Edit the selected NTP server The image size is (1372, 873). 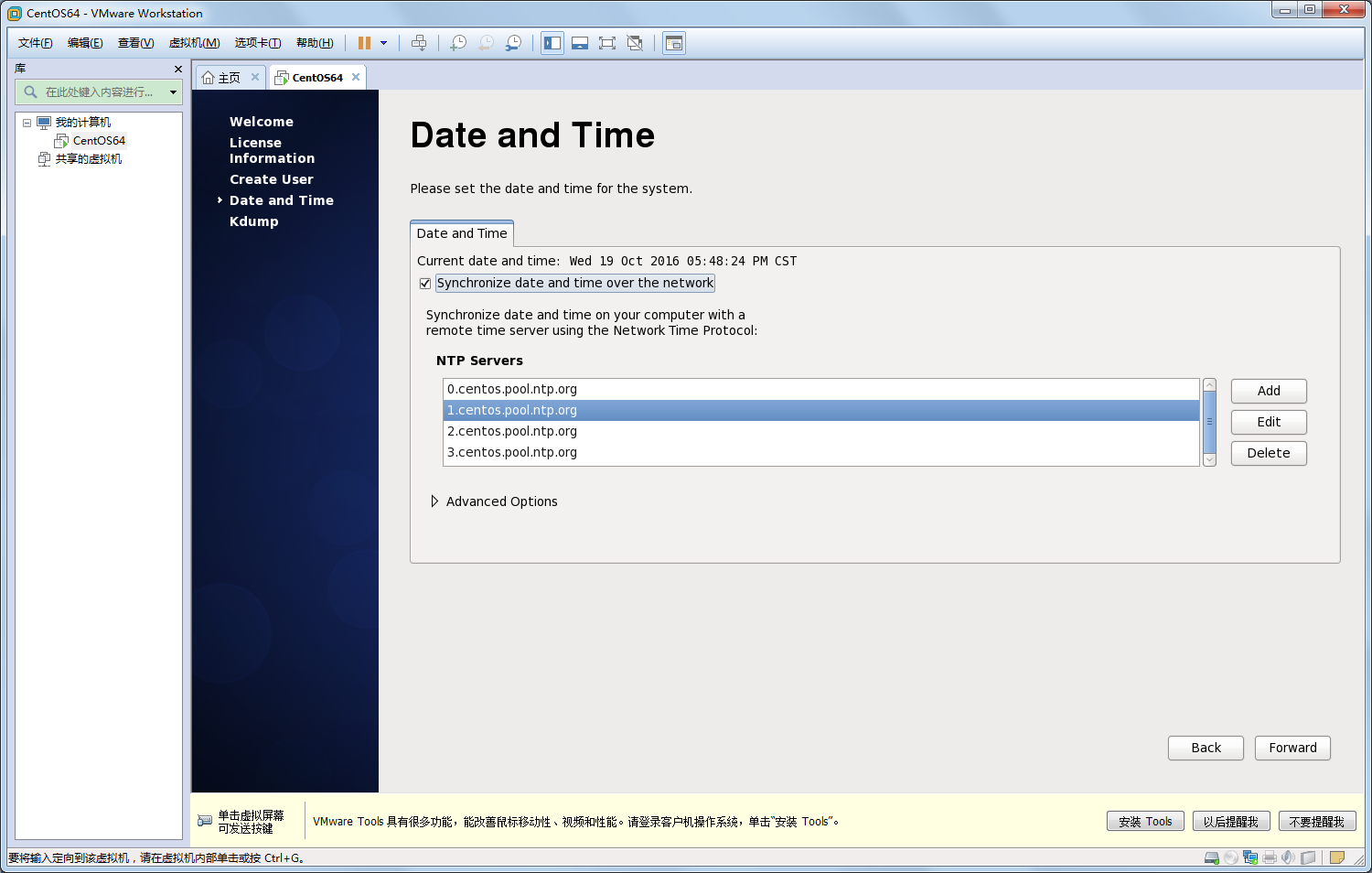pyautogui.click(x=1269, y=422)
